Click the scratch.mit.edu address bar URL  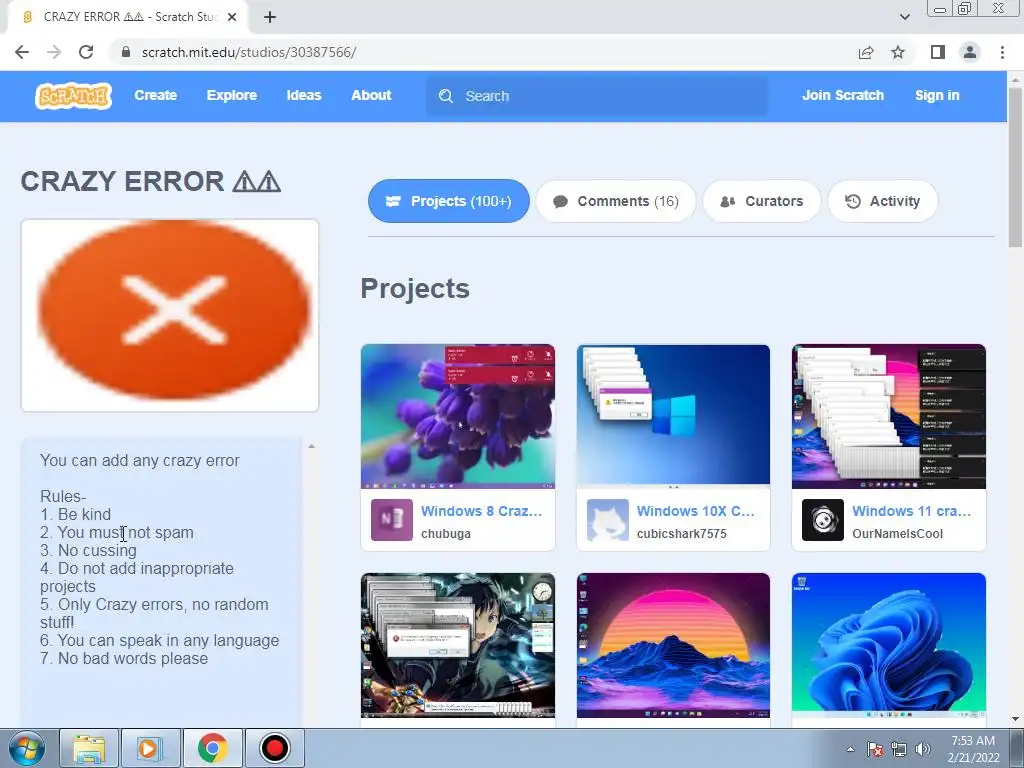[249, 52]
